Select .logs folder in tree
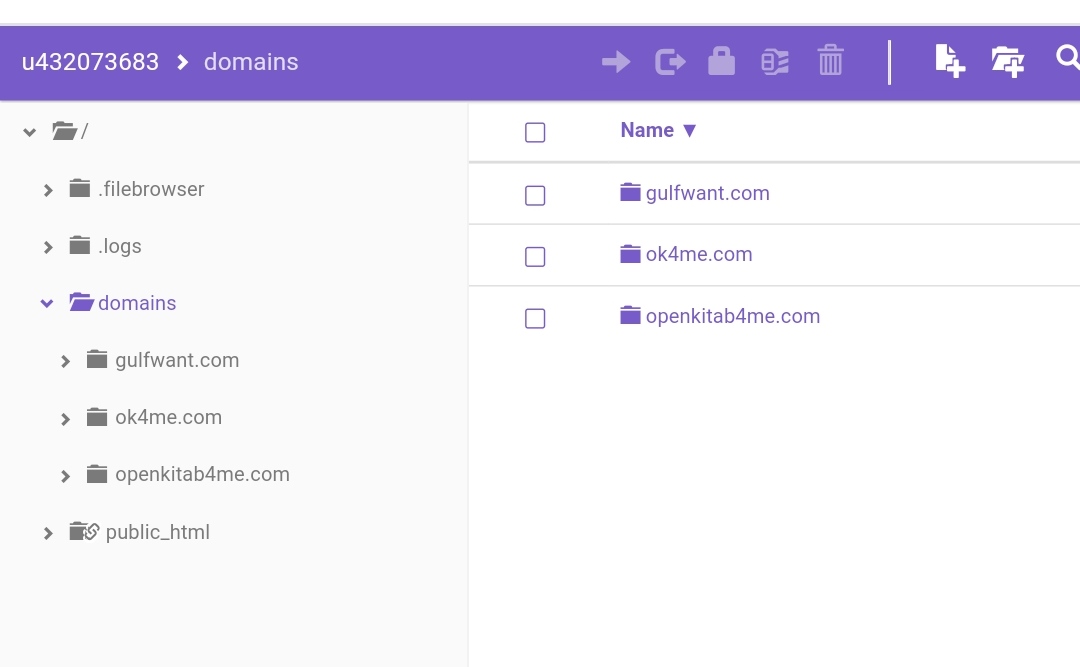This screenshot has width=1080, height=667. point(119,246)
